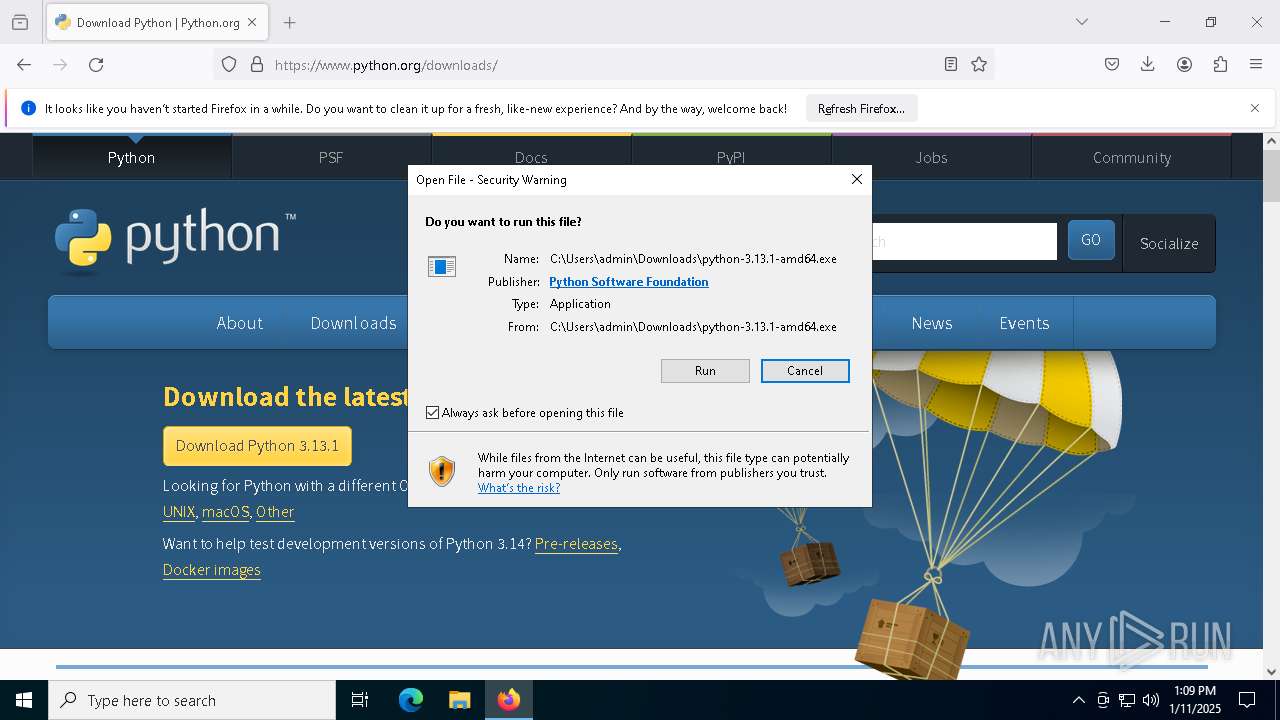This screenshot has height=720, width=1280.
Task: Click News in python.org menu
Action: [x=931, y=323]
